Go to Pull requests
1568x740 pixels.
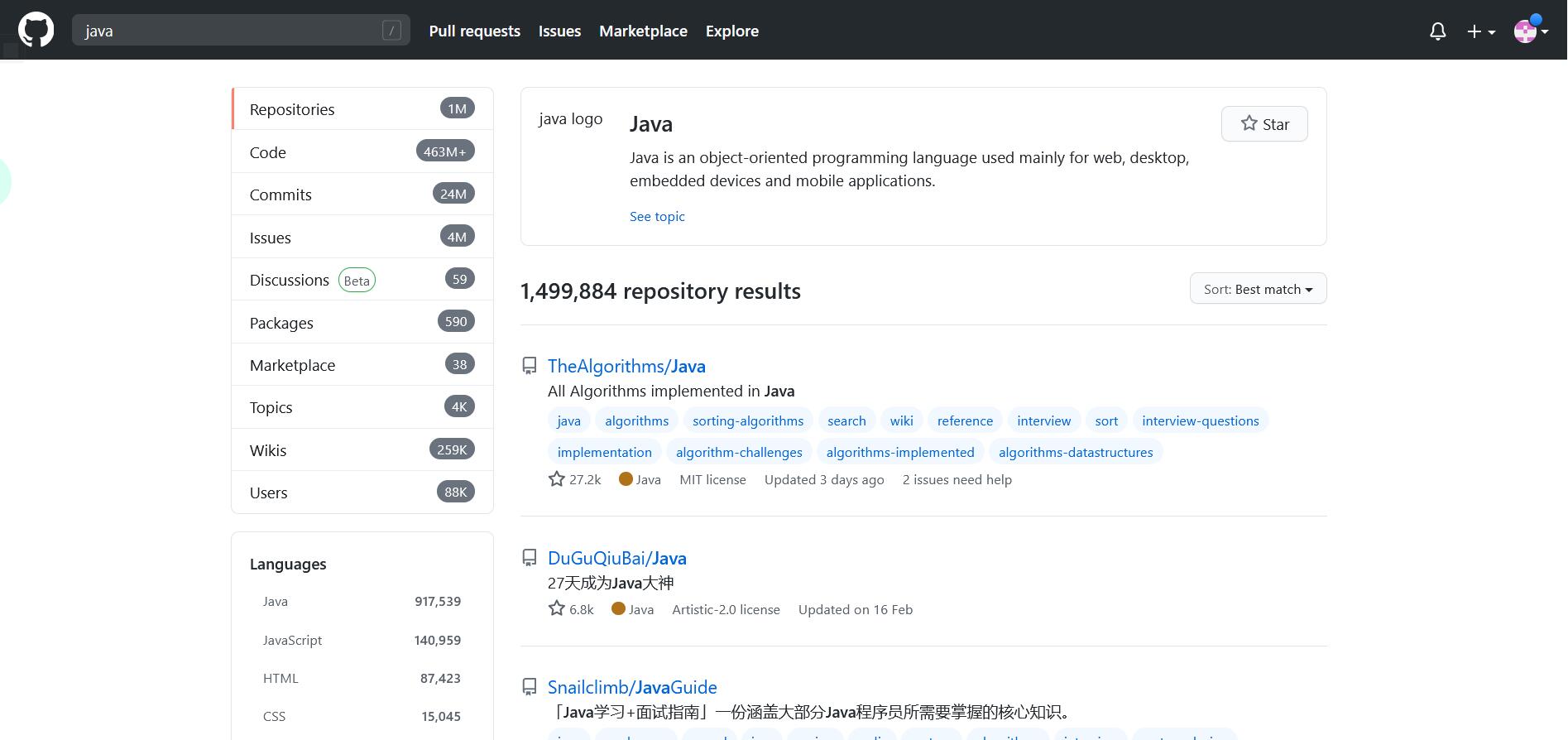[x=475, y=31]
